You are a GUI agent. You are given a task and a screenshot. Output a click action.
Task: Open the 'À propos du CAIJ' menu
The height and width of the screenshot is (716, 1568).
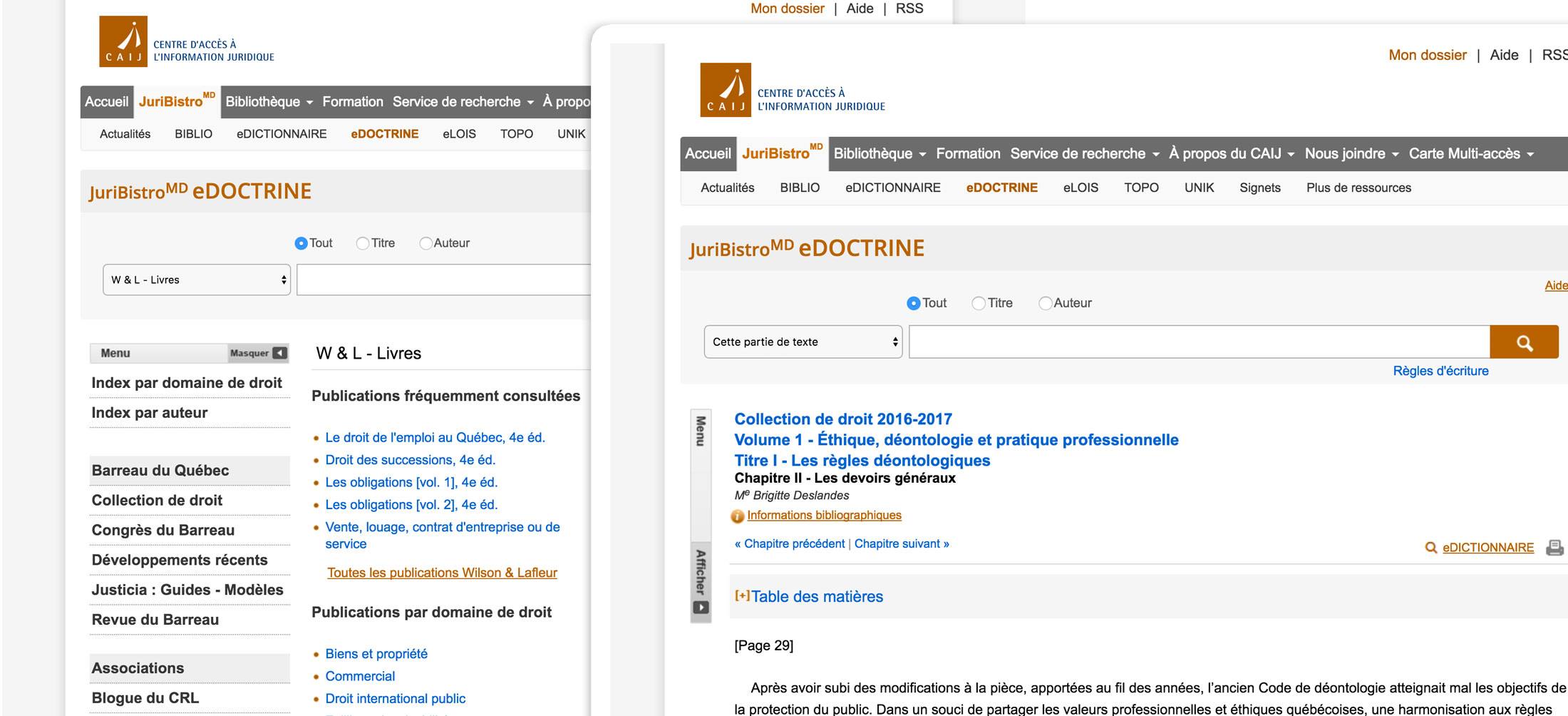coord(1231,153)
